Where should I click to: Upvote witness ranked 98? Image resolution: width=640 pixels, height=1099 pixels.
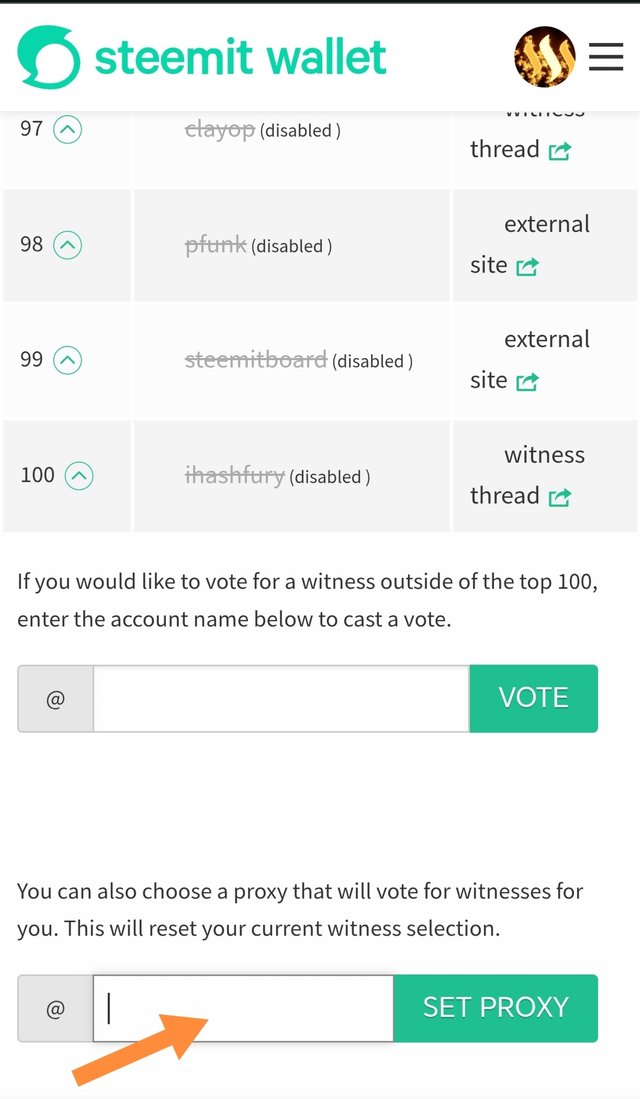(67, 245)
